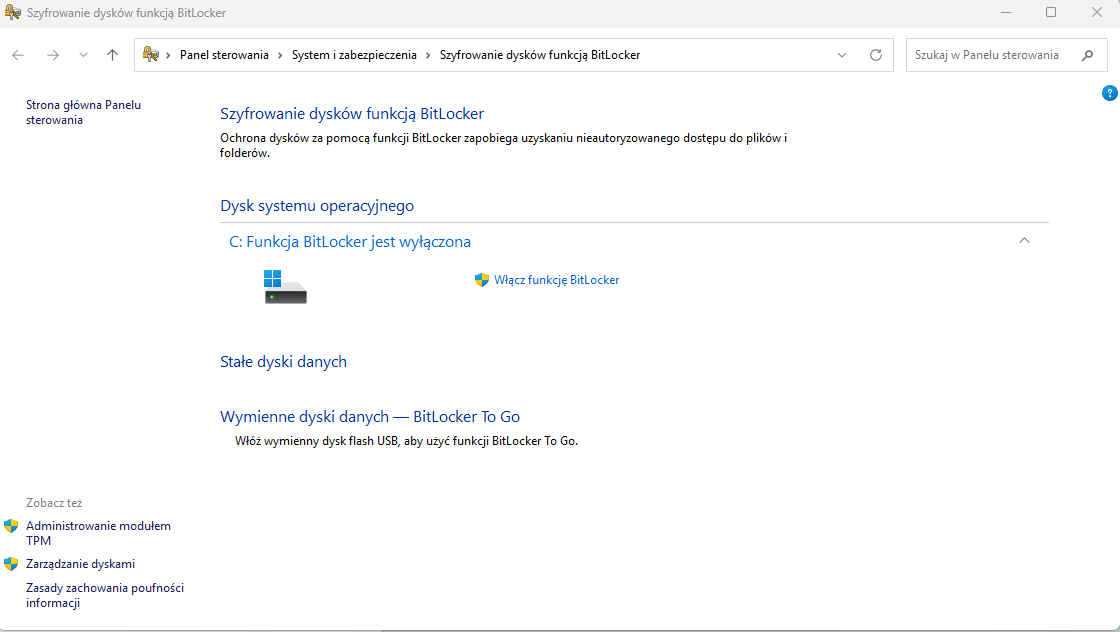Click the shield icon next to Administrowanie modułem TPM
Image resolution: width=1120 pixels, height=632 pixels.
11,526
